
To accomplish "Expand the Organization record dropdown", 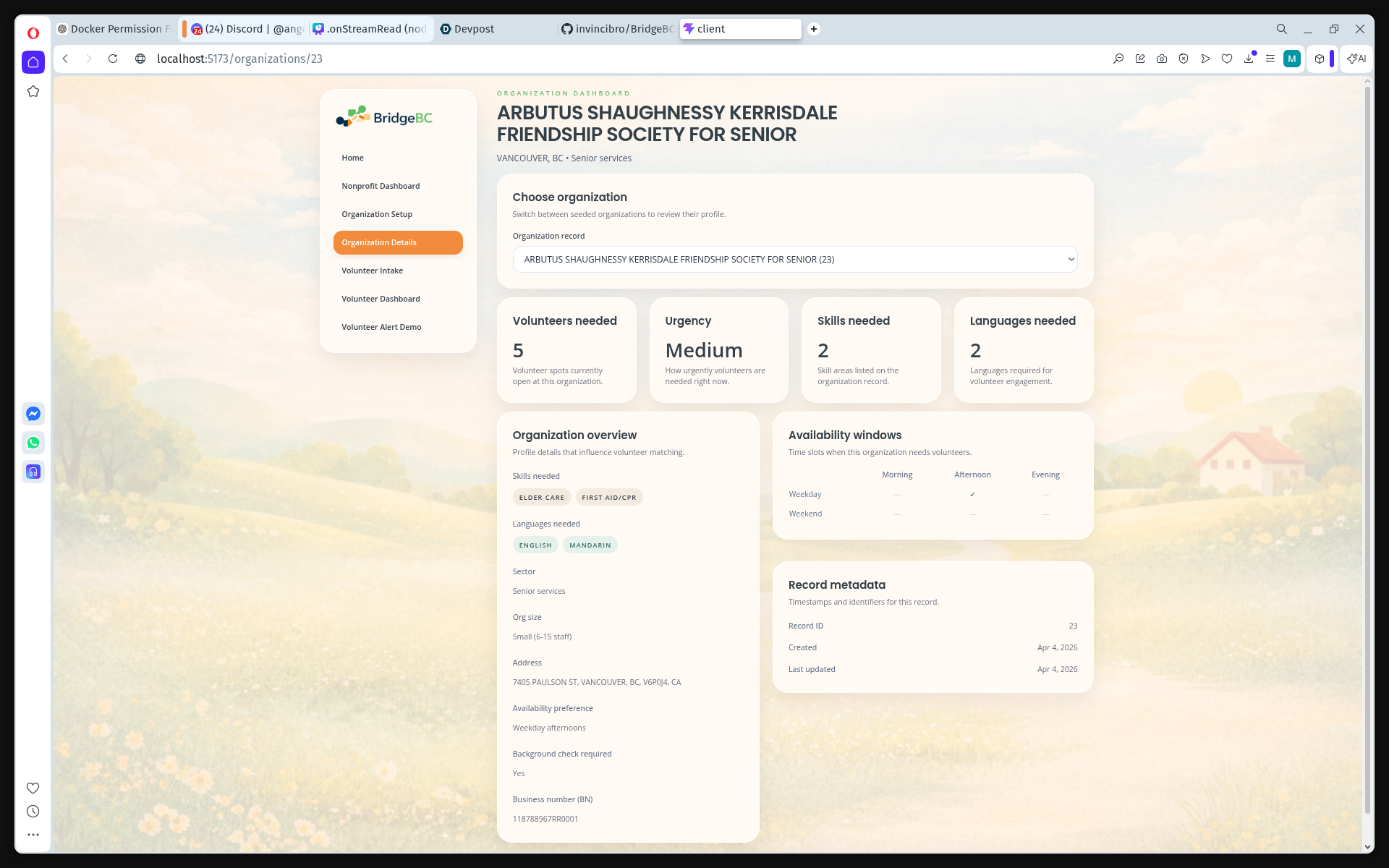I will click(794, 260).
